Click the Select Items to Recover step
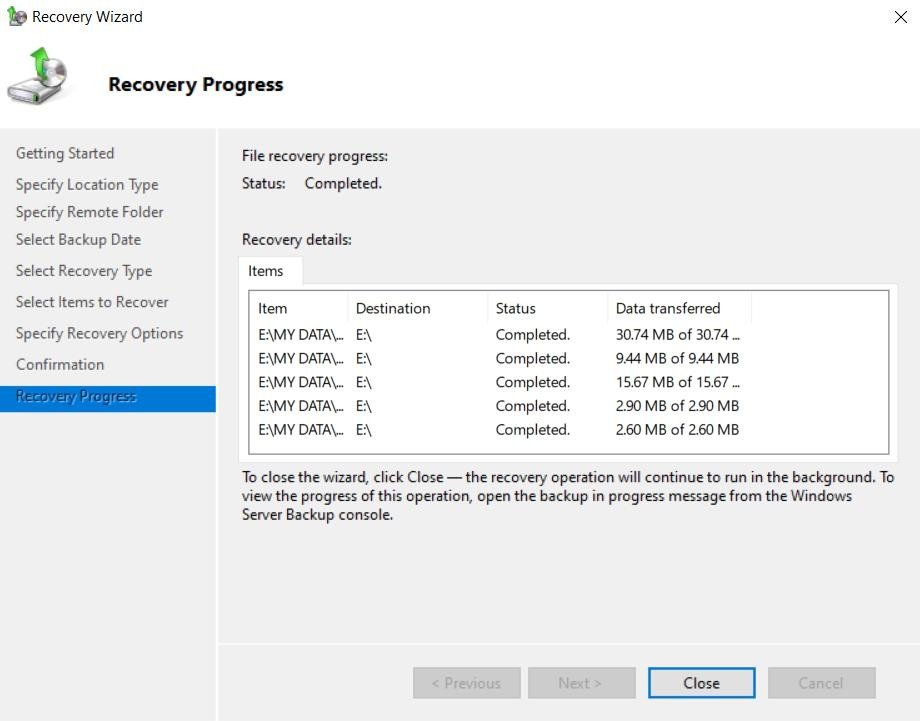 click(92, 302)
